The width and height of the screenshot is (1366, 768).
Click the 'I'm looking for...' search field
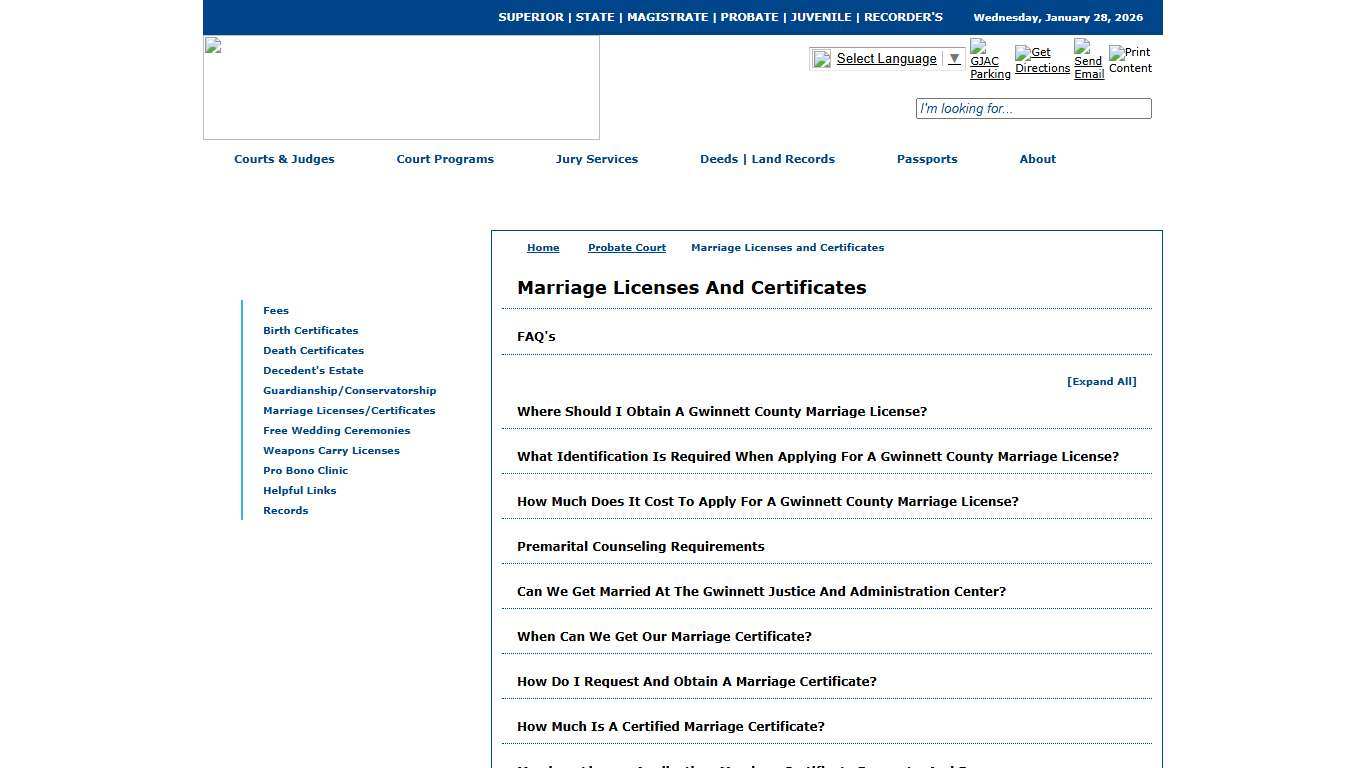(1033, 108)
